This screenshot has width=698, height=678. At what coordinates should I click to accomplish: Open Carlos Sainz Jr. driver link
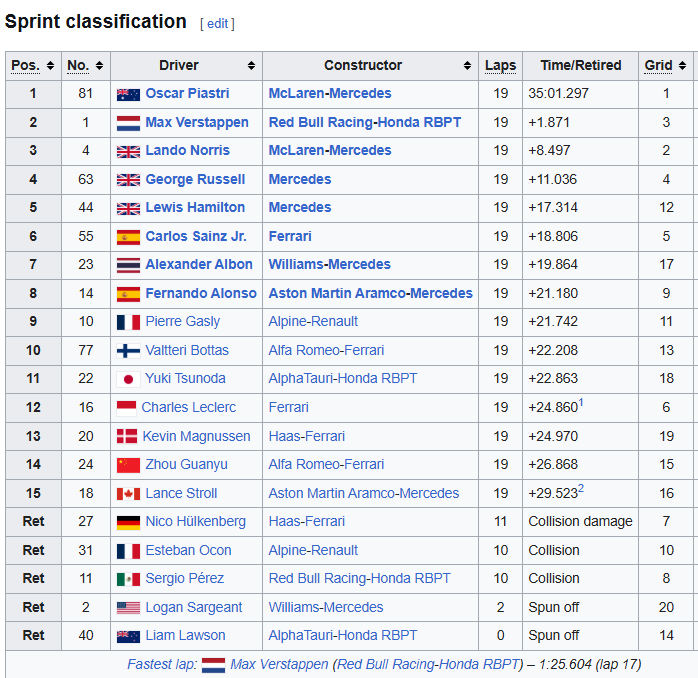pos(196,236)
